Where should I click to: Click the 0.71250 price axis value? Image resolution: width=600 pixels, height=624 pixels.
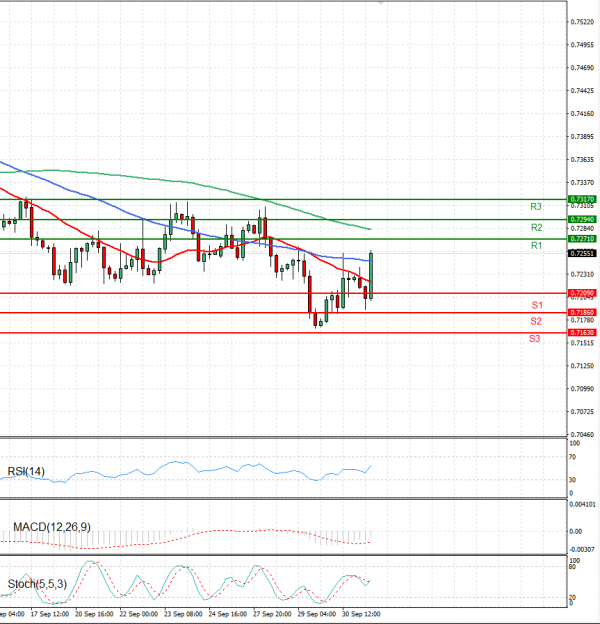coord(582,366)
